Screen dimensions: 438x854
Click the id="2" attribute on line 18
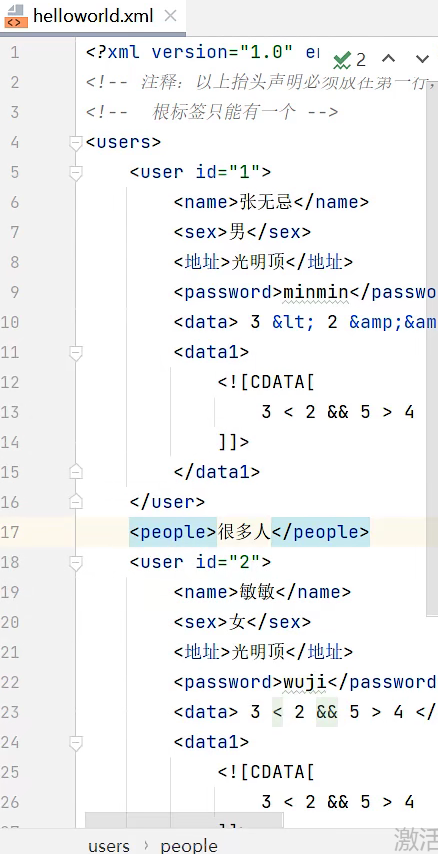click(228, 562)
